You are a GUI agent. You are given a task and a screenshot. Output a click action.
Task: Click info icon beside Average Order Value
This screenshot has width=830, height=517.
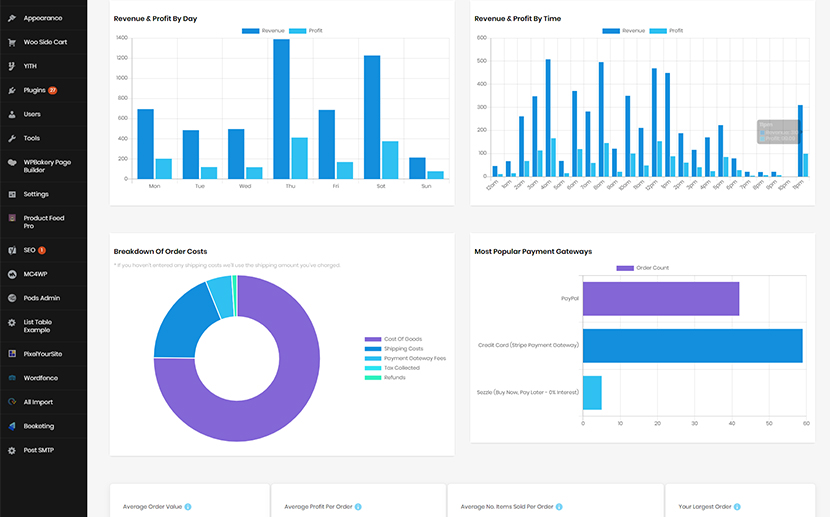point(188,507)
